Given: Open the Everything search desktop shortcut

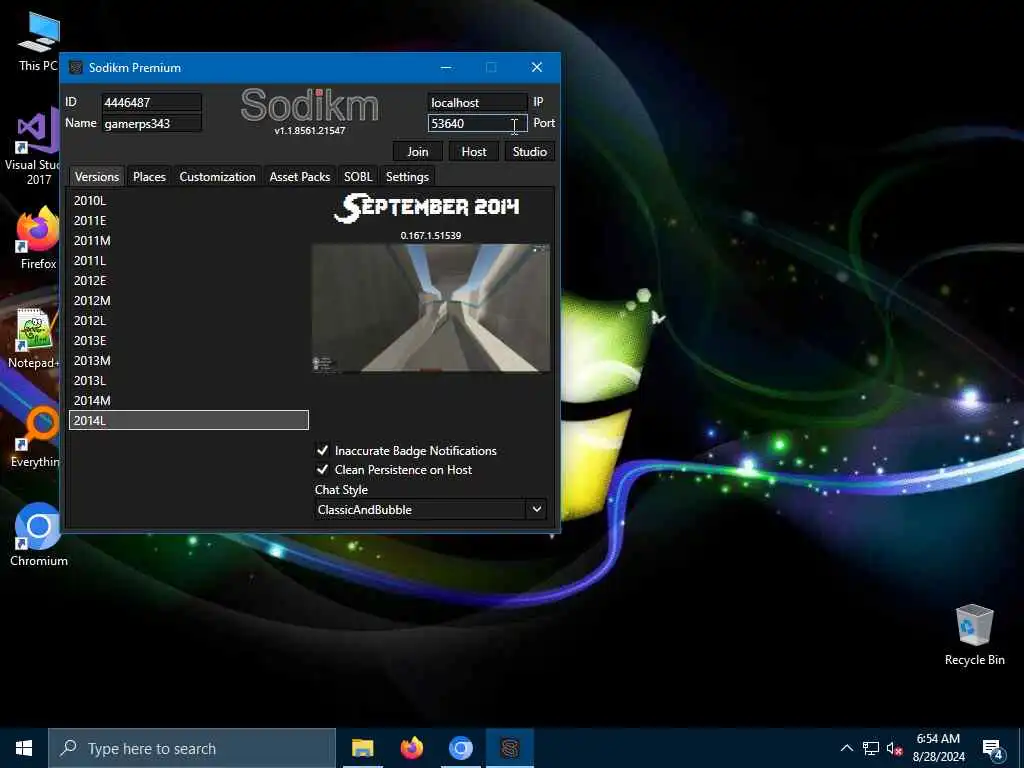Looking at the screenshot, I should coord(36,438).
